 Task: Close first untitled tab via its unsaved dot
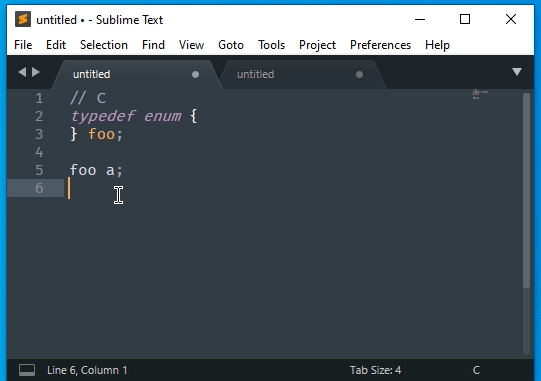tap(195, 75)
